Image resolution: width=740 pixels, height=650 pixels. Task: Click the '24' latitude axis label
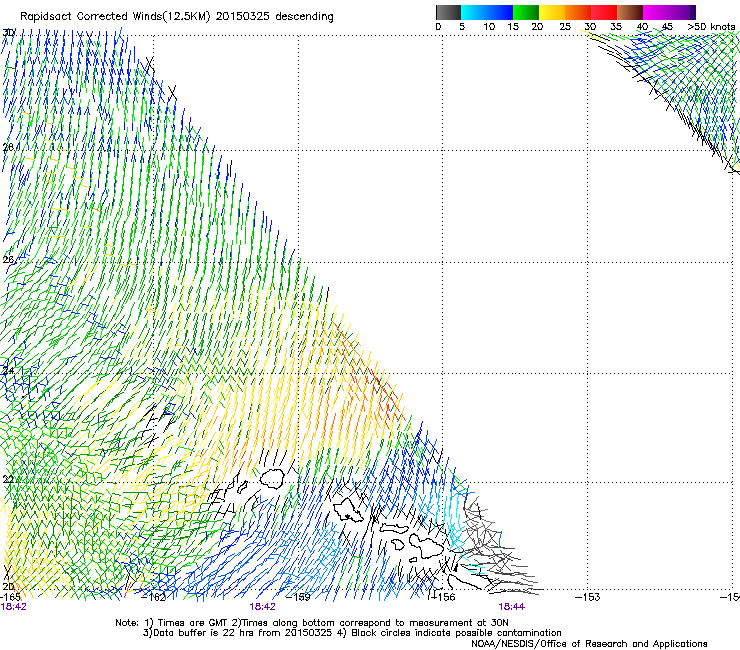(x=8, y=371)
